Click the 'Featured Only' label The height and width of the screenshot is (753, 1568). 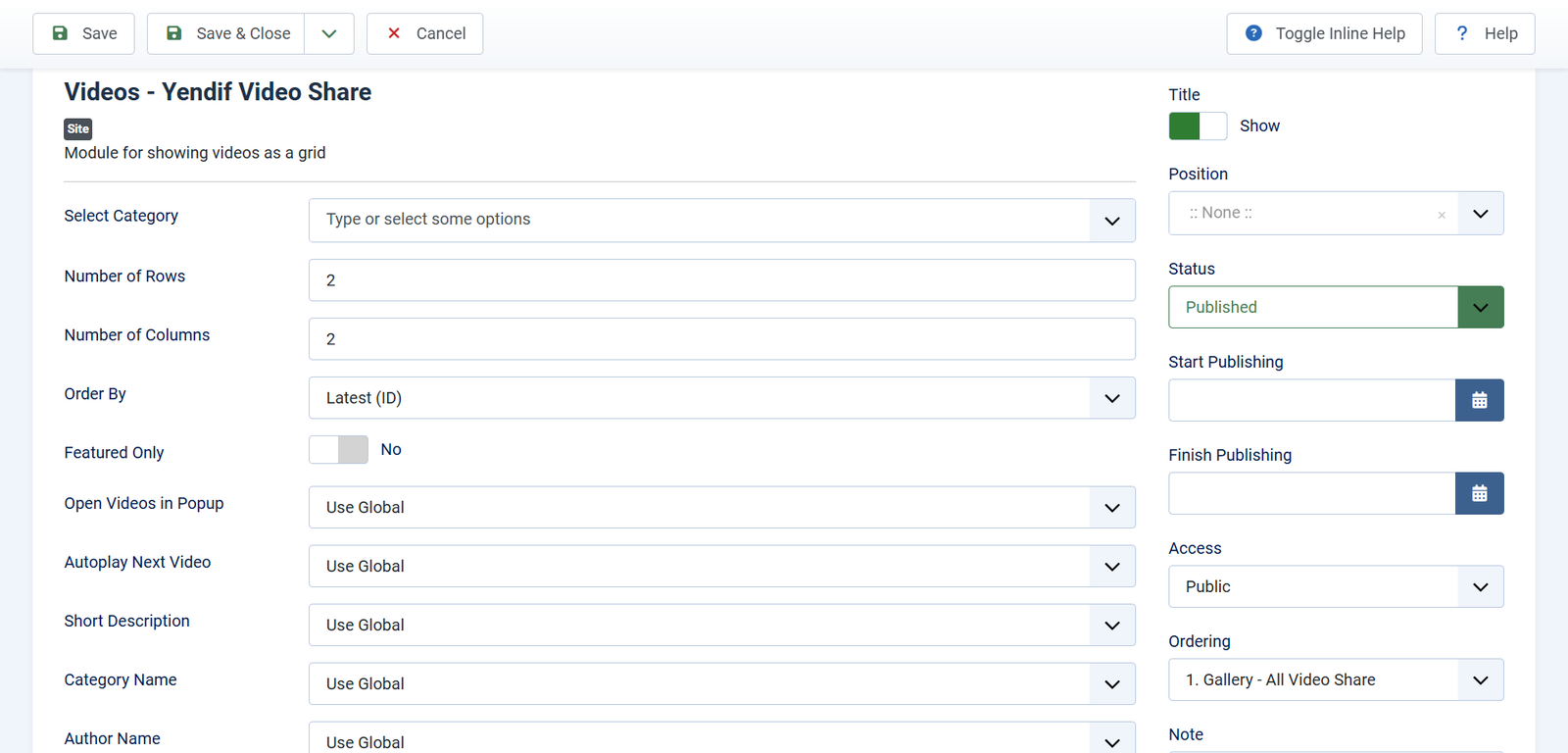pos(114,453)
